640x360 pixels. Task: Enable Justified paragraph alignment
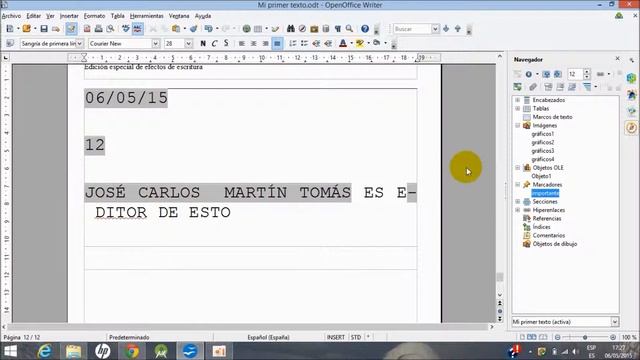277,43
